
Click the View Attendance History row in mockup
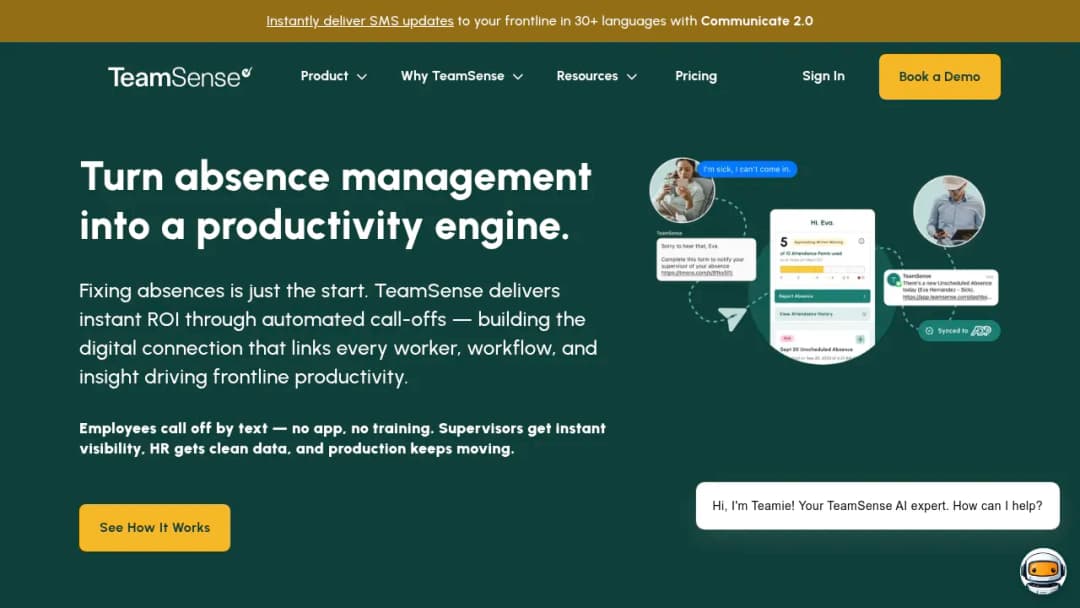(822, 314)
